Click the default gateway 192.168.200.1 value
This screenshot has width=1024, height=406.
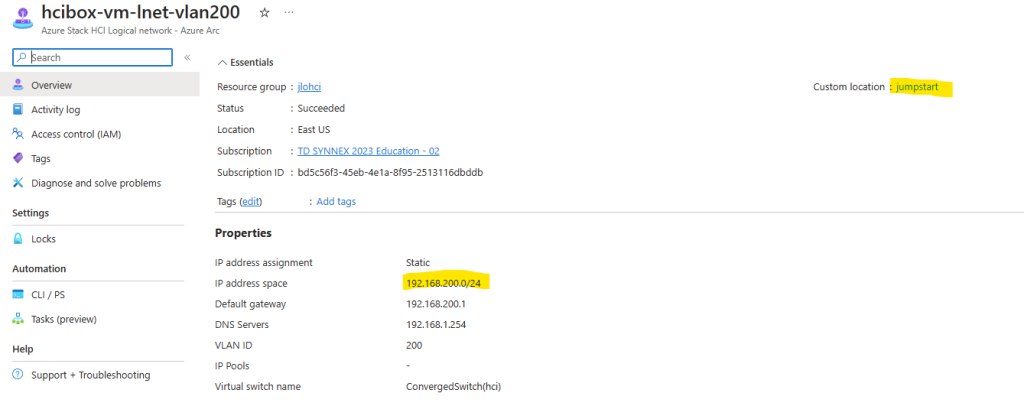pyautogui.click(x=436, y=304)
